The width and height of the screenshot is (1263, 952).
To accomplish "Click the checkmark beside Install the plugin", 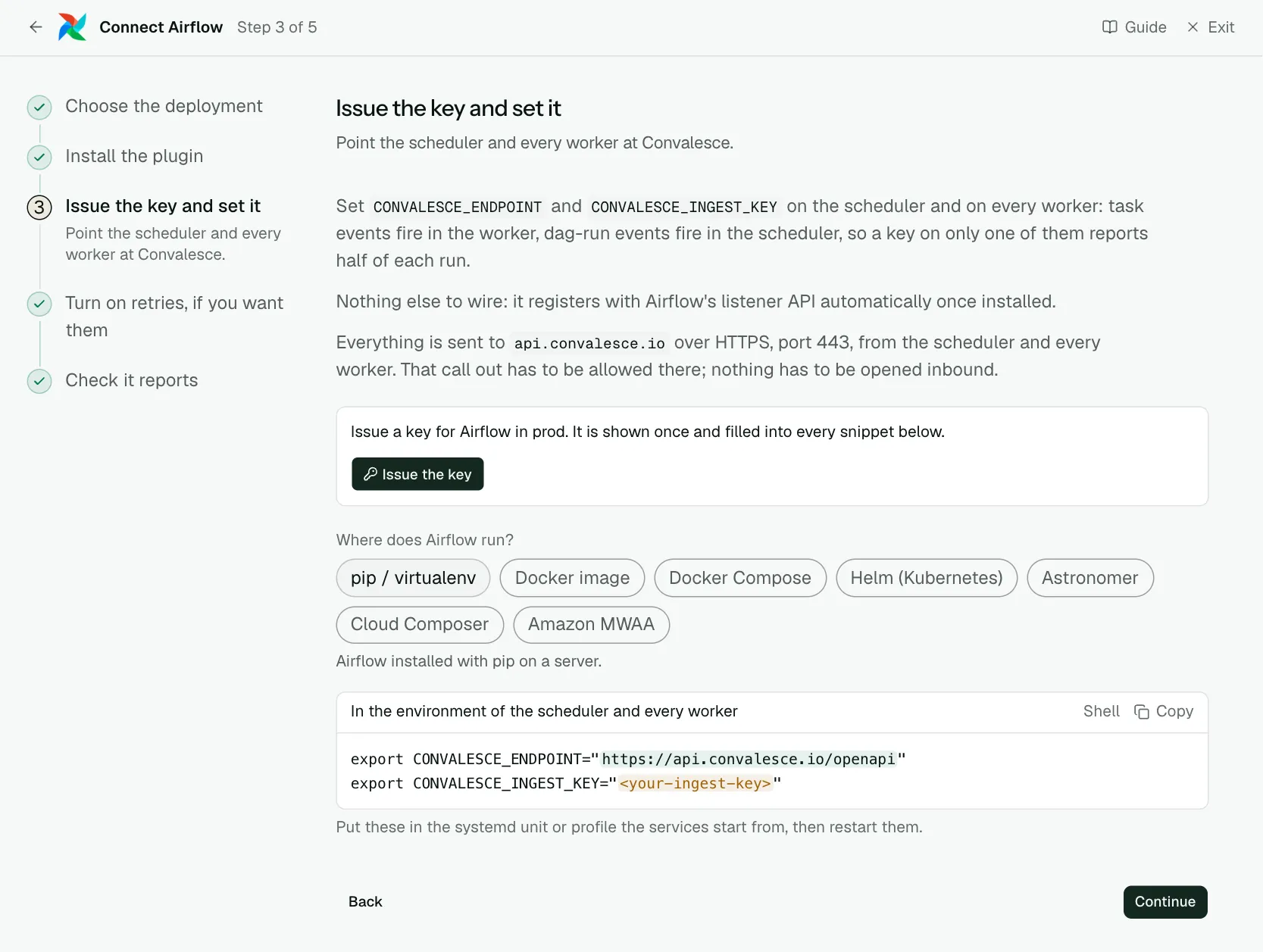I will click(39, 158).
